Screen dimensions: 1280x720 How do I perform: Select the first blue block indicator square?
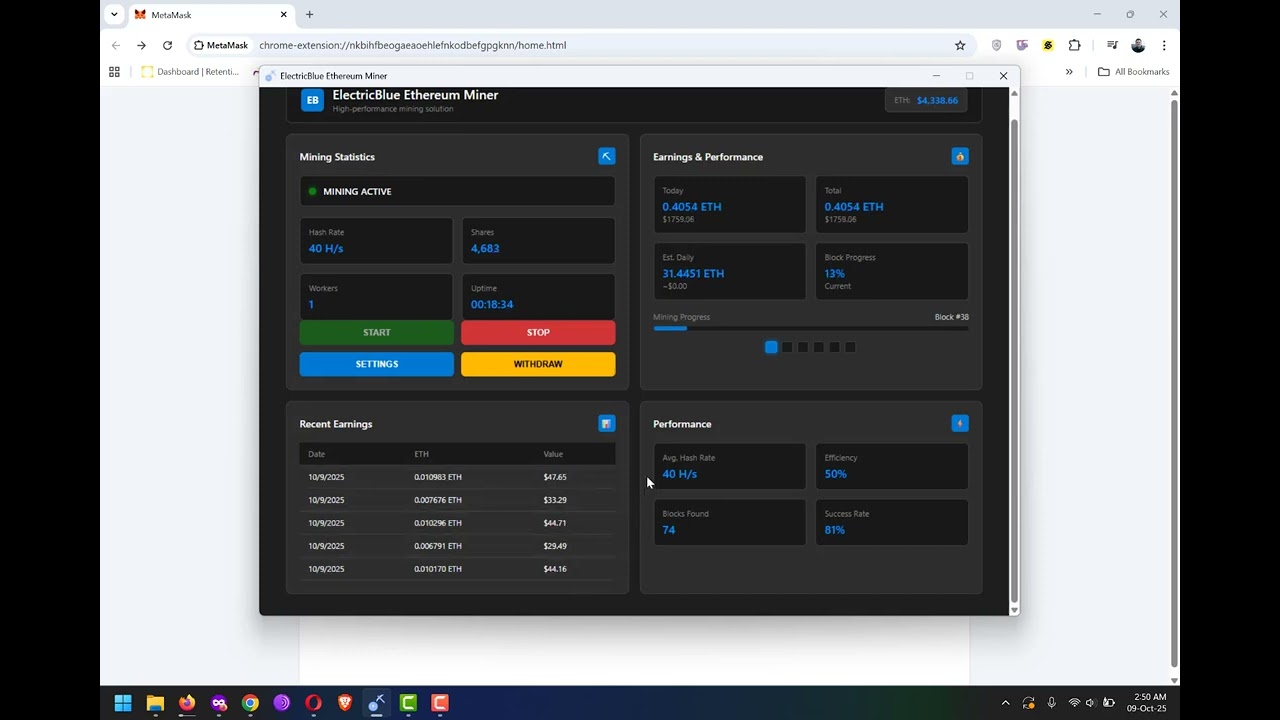[771, 347]
